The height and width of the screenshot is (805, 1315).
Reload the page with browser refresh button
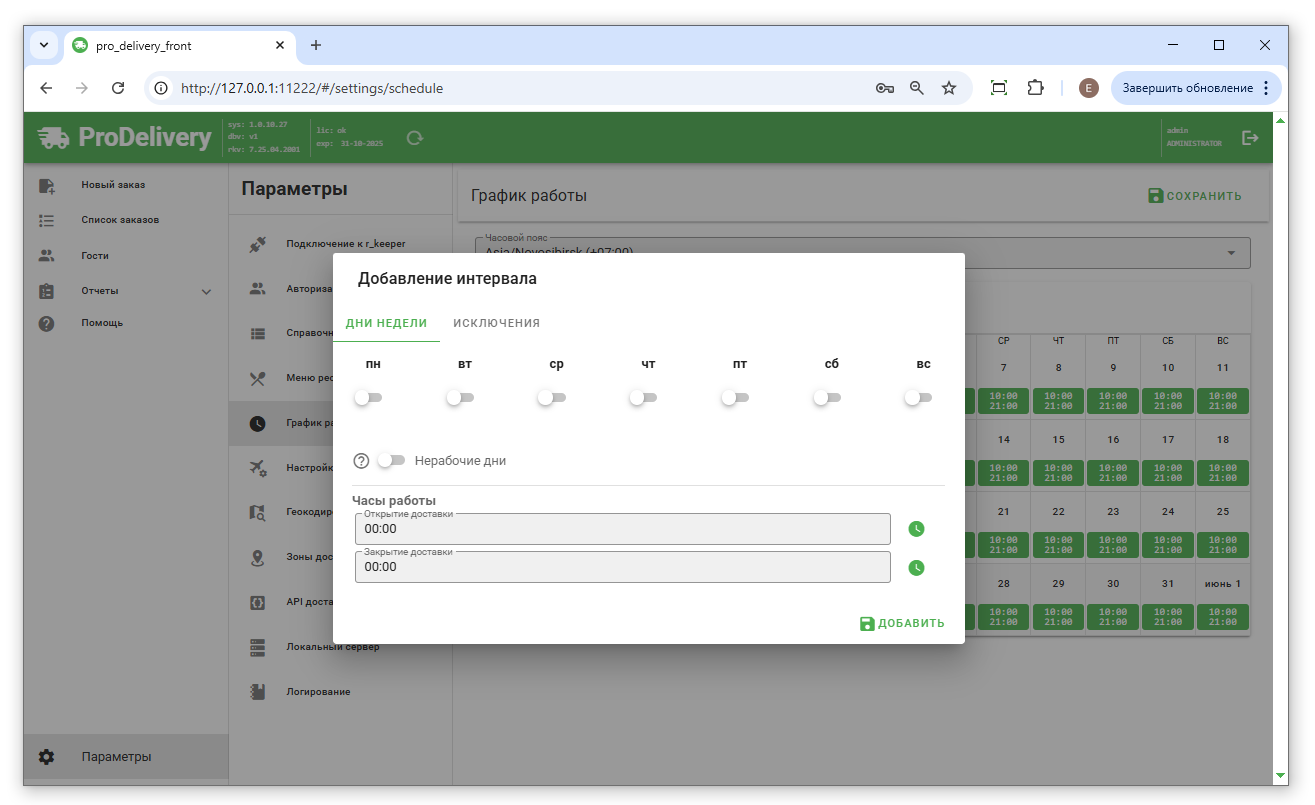[x=118, y=88]
